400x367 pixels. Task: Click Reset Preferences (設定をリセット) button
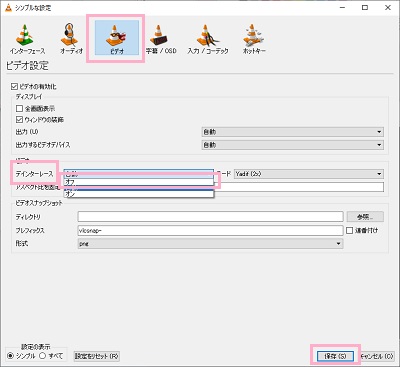point(96,356)
